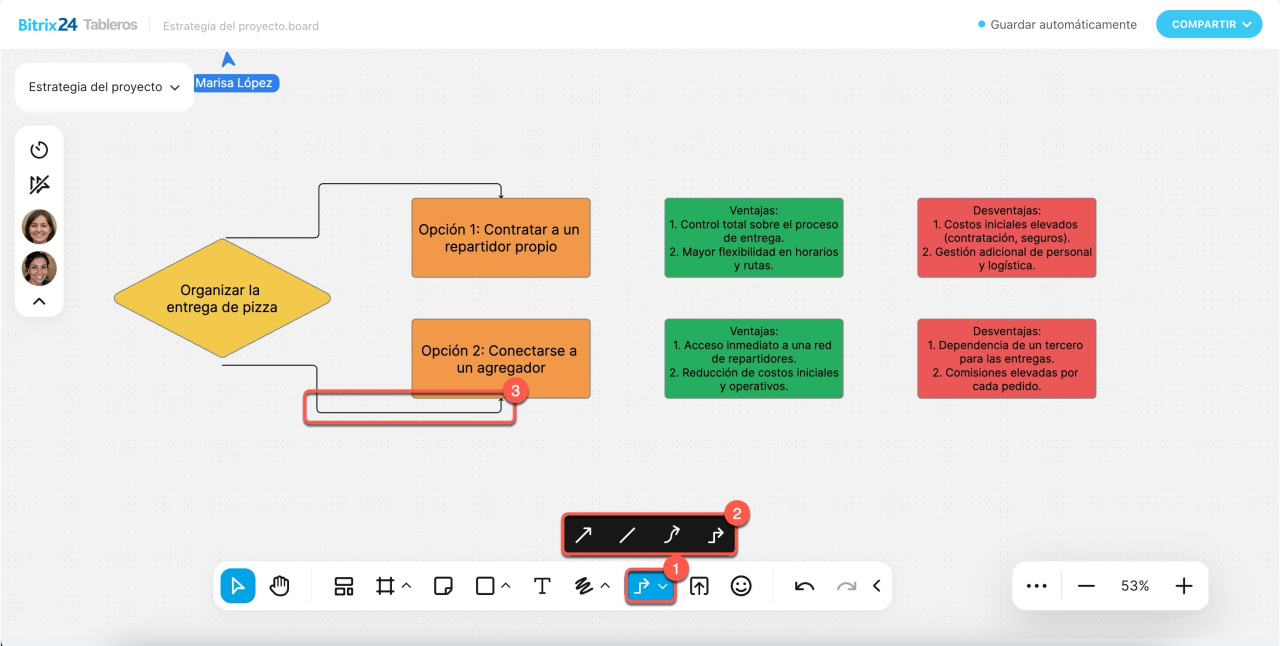Undo the last action
1280x646 pixels.
(x=804, y=586)
